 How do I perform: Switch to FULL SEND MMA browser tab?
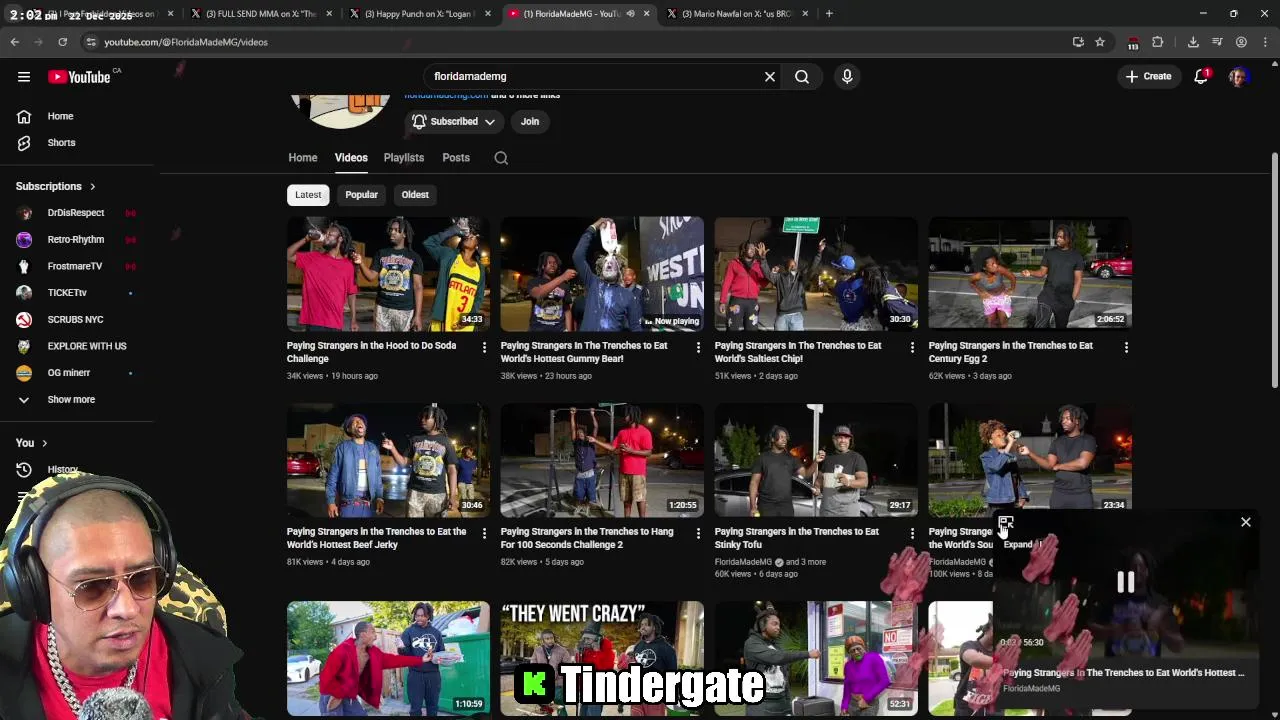pos(260,14)
